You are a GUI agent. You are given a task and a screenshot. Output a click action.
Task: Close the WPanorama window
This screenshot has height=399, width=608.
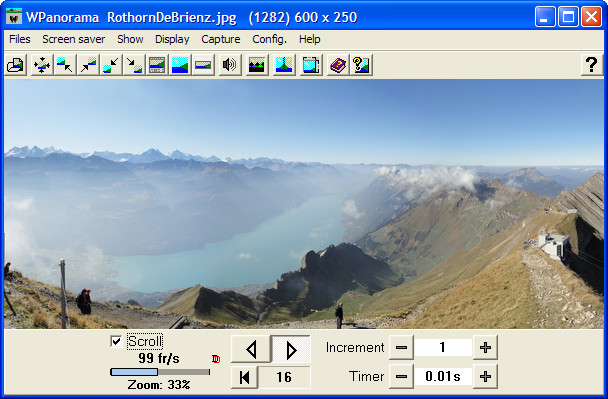click(591, 17)
